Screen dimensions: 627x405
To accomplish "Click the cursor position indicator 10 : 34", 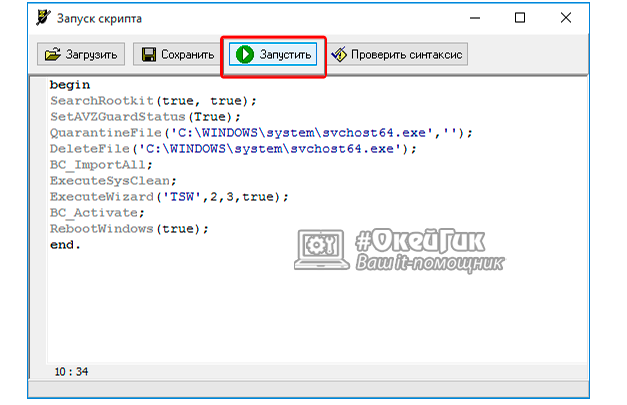I will click(71, 372).
